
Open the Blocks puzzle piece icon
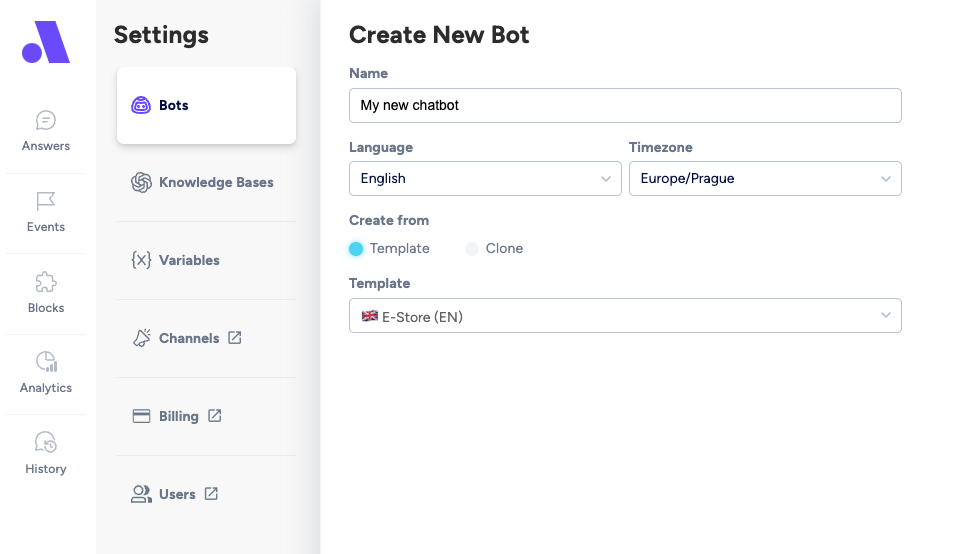[46, 282]
